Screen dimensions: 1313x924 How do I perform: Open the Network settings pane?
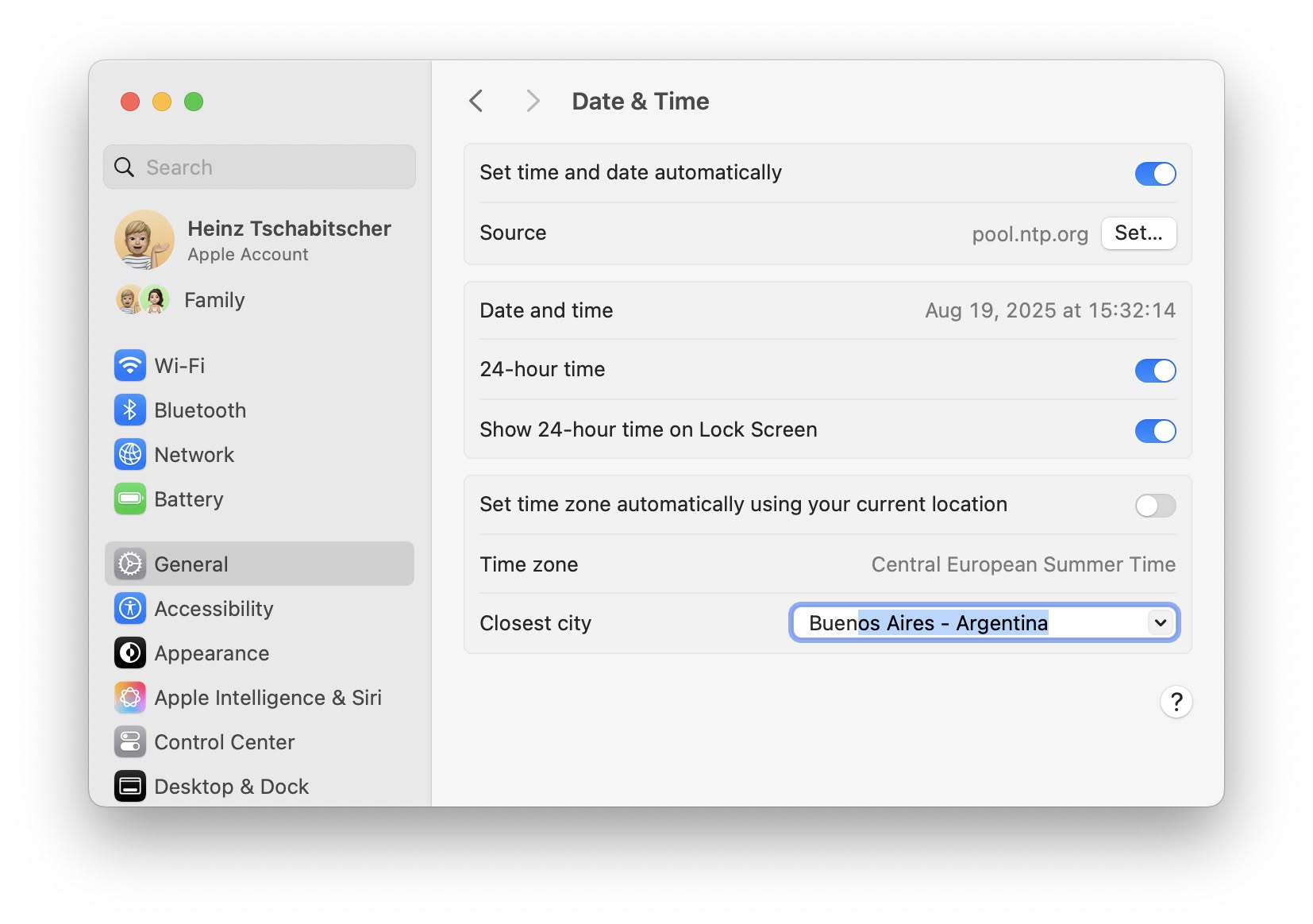coord(260,455)
